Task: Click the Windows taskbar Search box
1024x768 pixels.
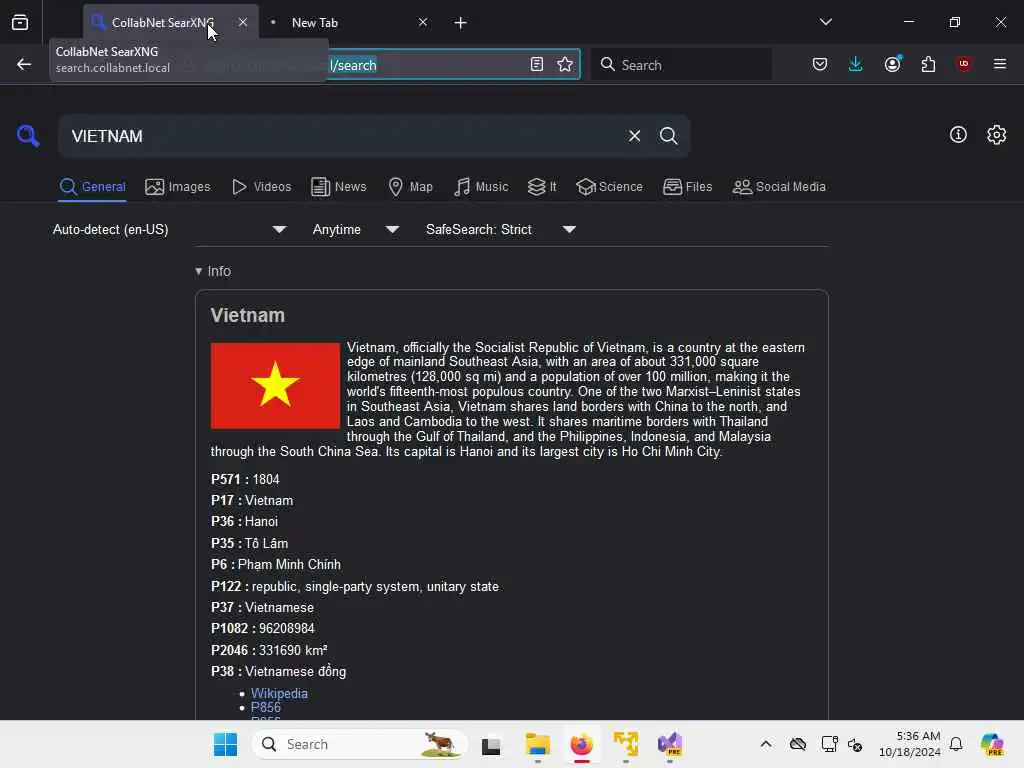Action: (x=359, y=744)
